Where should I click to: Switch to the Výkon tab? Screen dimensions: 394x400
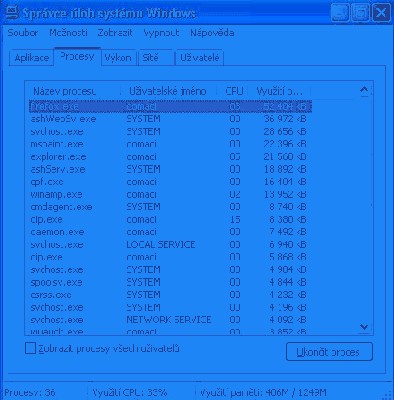click(x=118, y=58)
